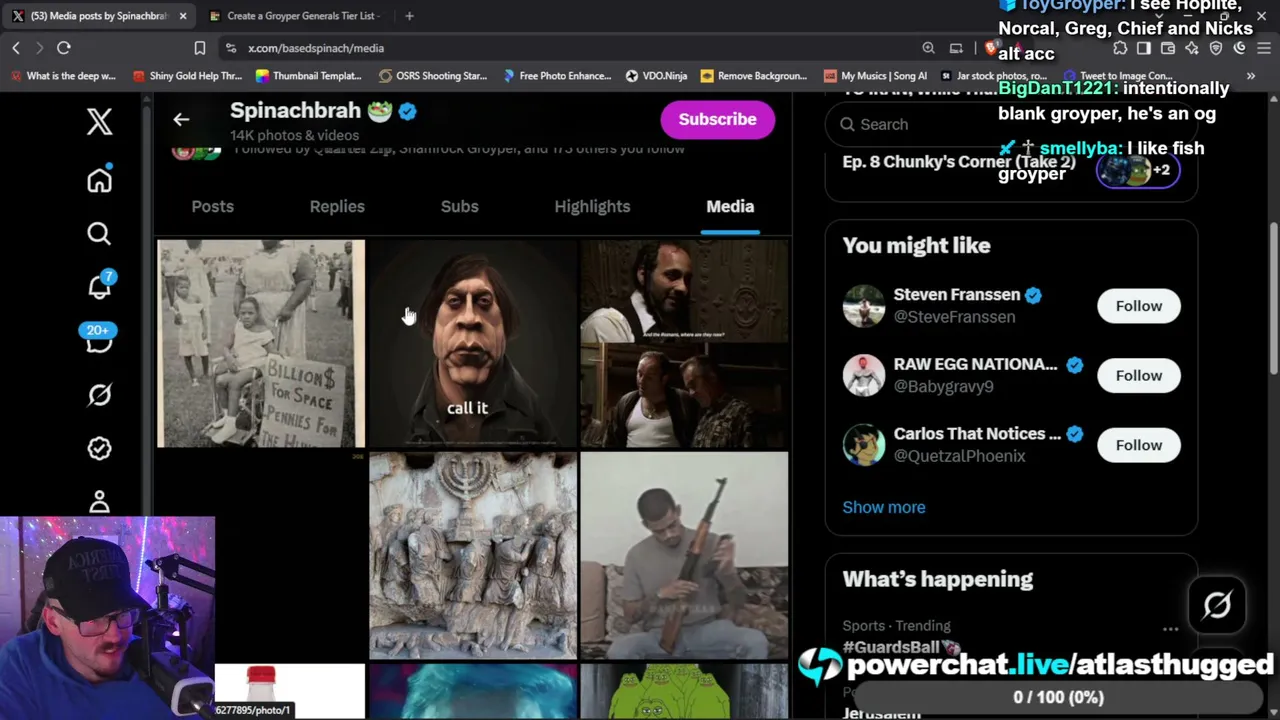Click the zoom magnifier in address bar
The width and height of the screenshot is (1280, 720).
[x=928, y=48]
